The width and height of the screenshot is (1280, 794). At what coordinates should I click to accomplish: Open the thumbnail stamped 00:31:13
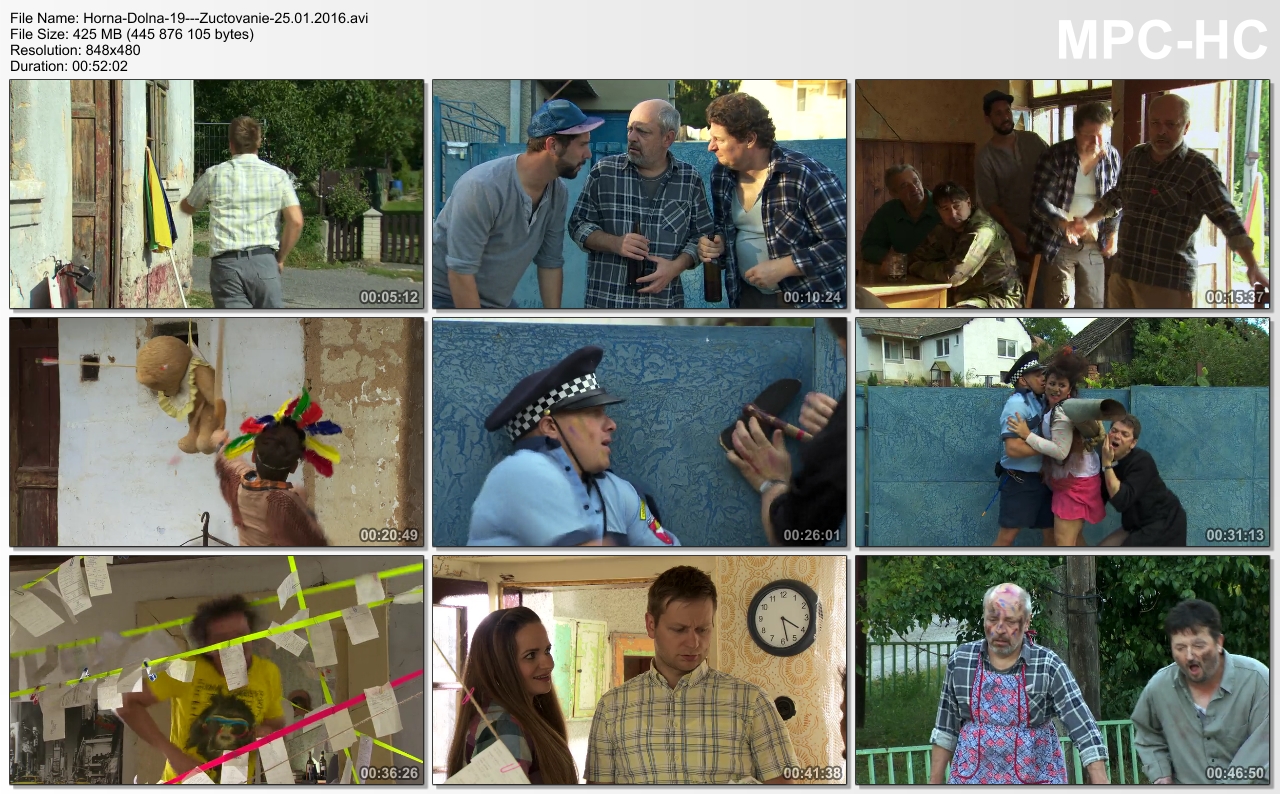pos(1062,432)
